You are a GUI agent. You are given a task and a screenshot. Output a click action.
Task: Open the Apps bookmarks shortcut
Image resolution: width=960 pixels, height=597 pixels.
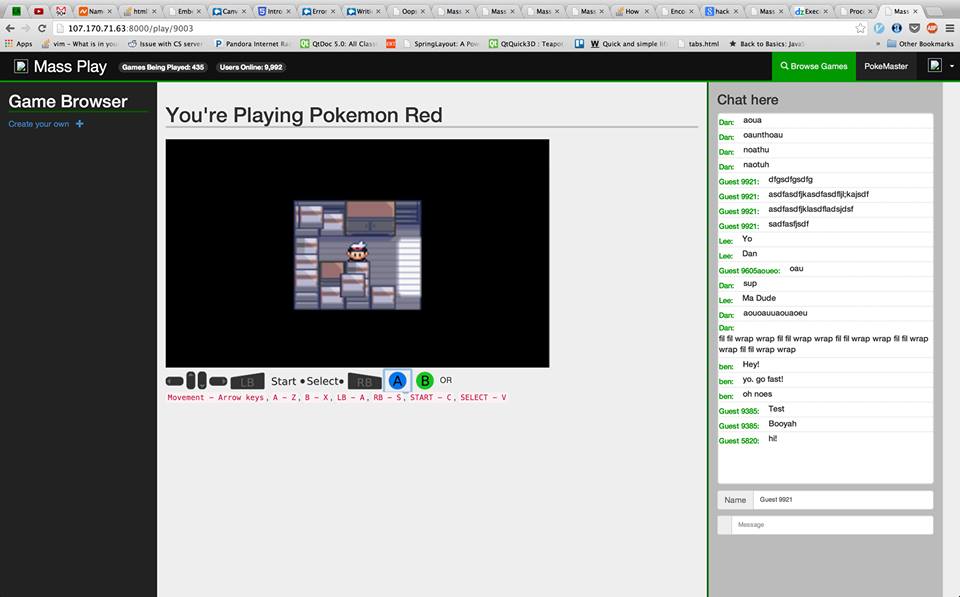tap(18, 44)
